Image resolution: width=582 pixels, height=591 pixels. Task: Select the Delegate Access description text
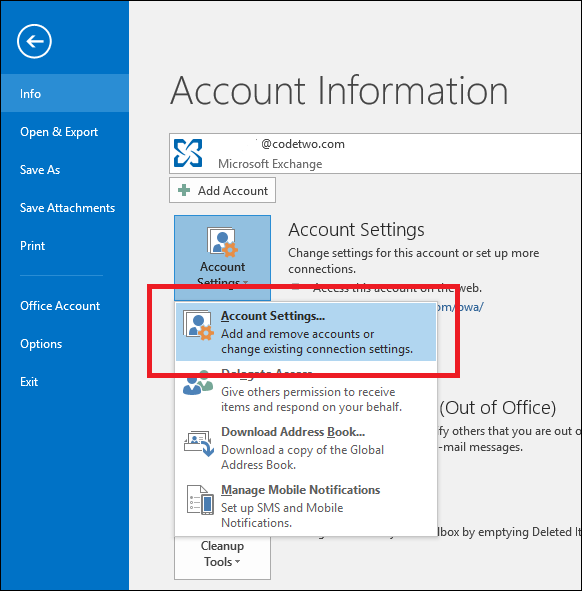pos(311,400)
